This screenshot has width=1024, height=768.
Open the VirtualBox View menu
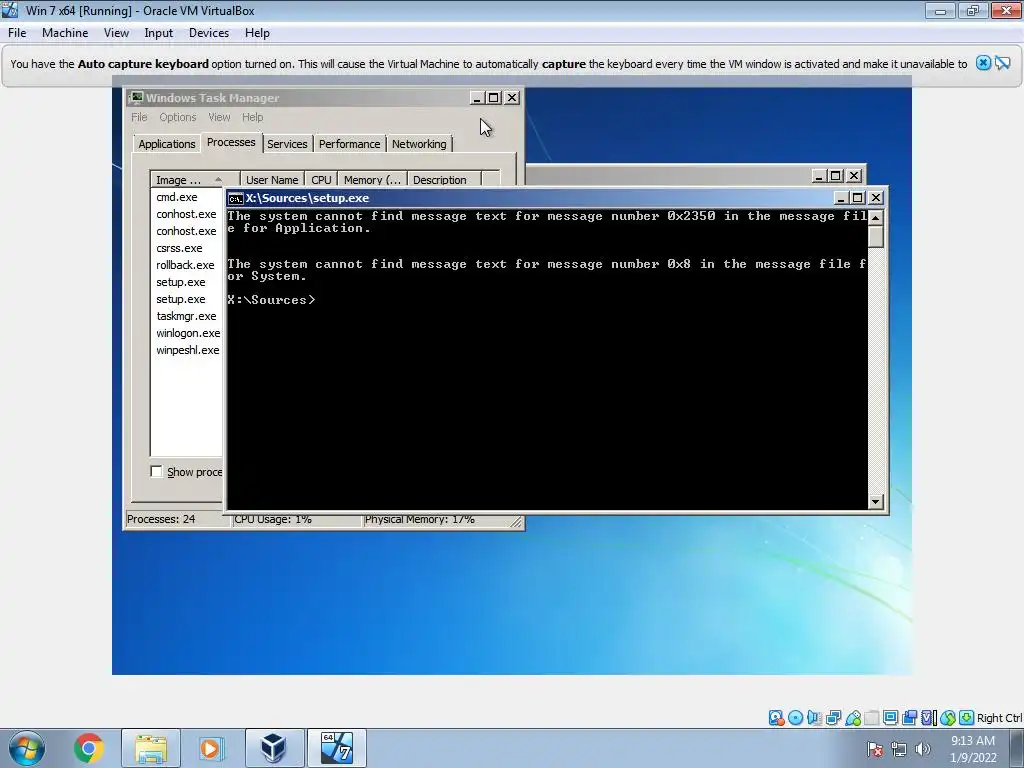pos(116,33)
